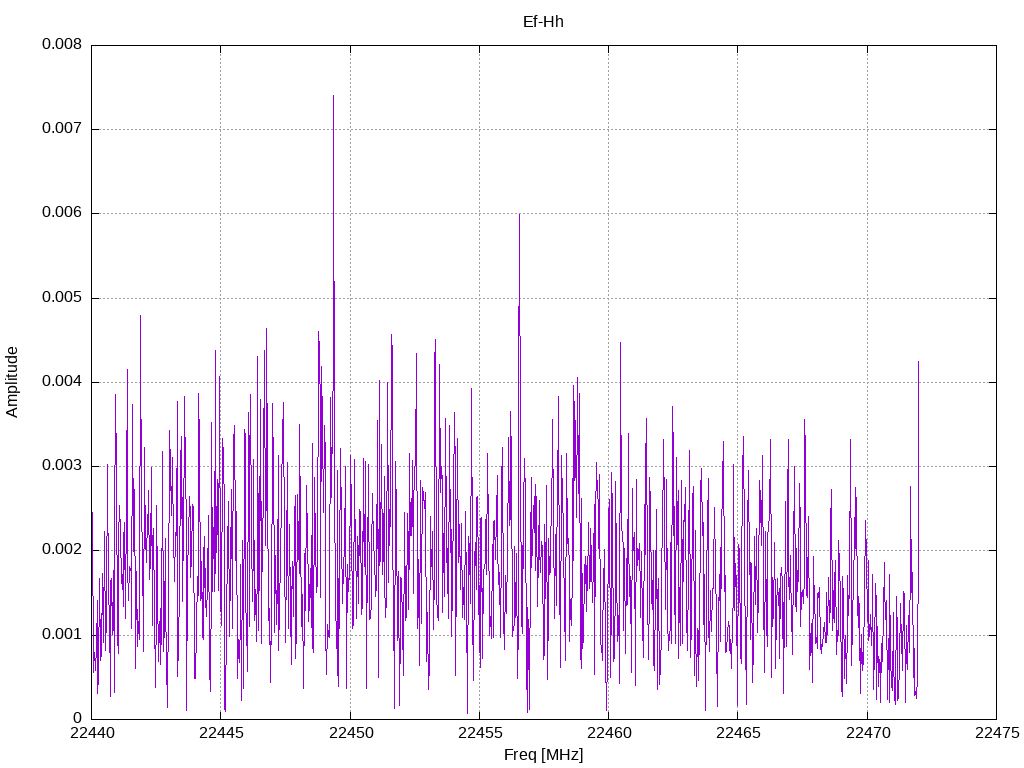Click y-axis tick label 0.005

click(x=62, y=297)
